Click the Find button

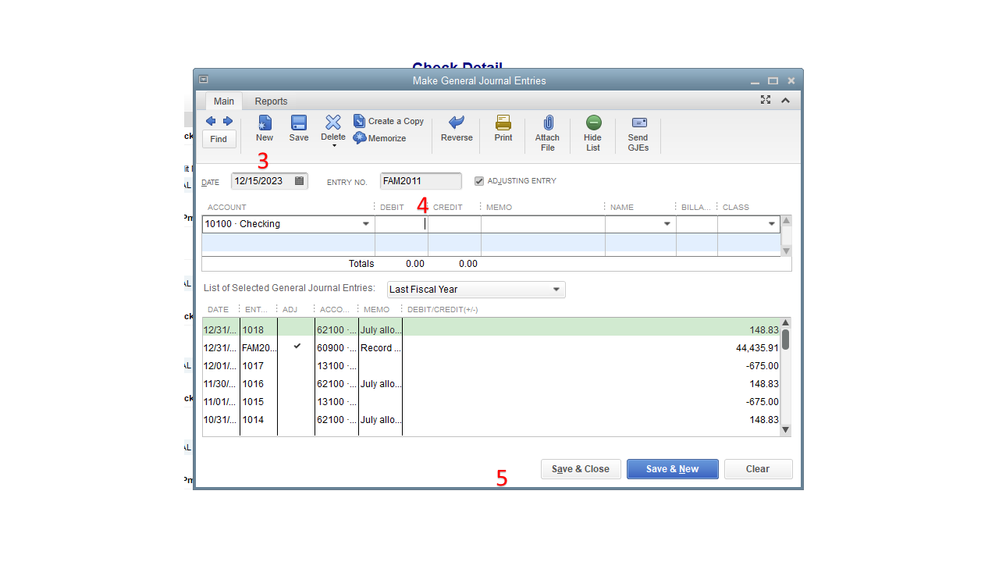tap(219, 139)
